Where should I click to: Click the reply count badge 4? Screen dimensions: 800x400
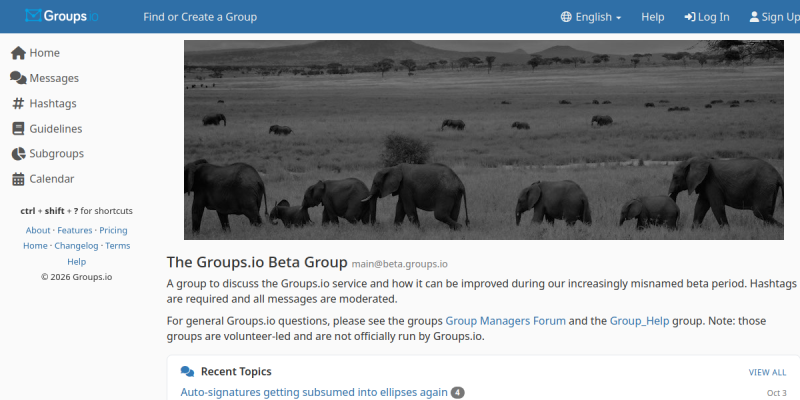[x=458, y=393]
